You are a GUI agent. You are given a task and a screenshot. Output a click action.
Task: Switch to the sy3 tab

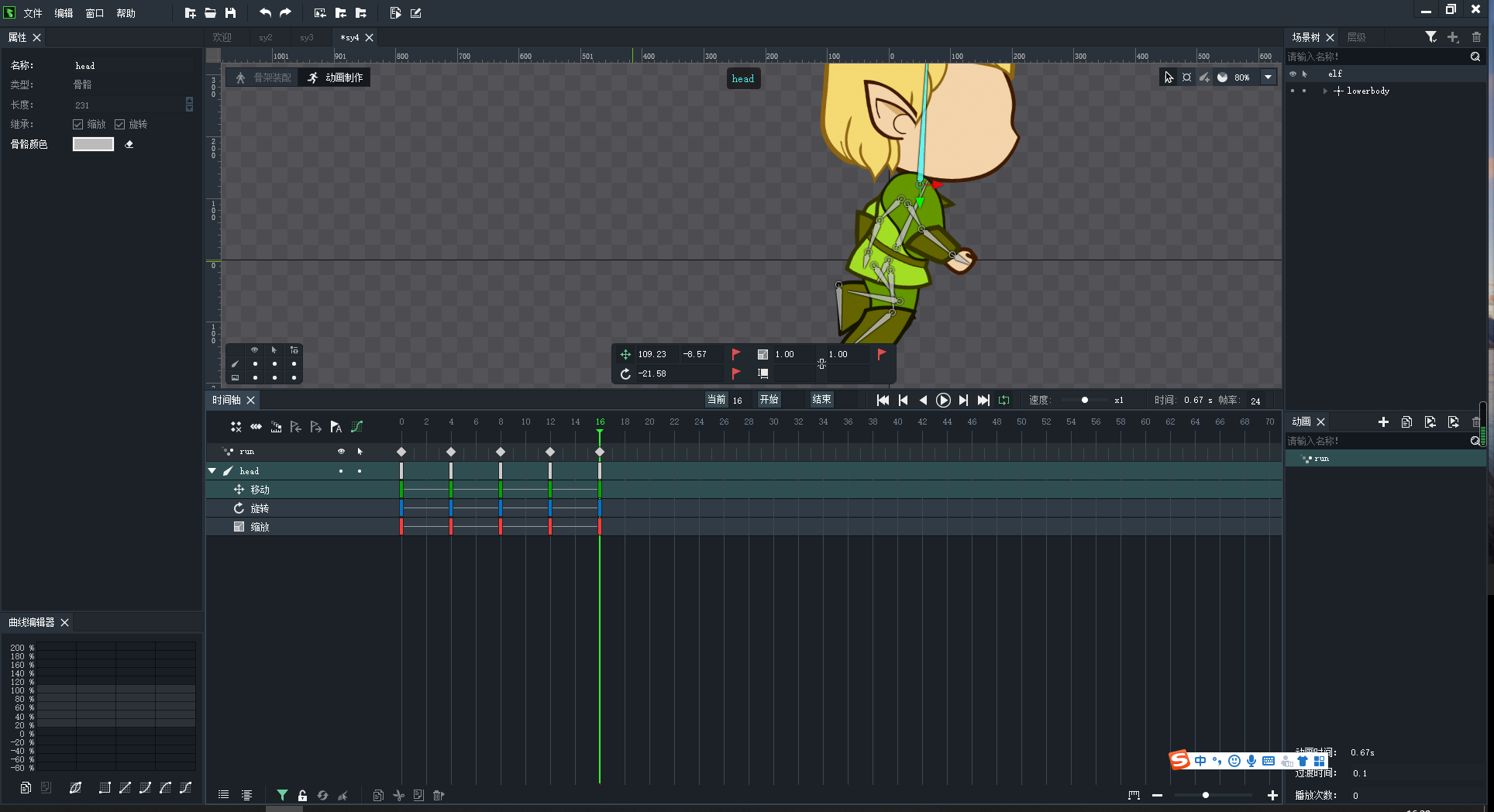tap(307, 37)
